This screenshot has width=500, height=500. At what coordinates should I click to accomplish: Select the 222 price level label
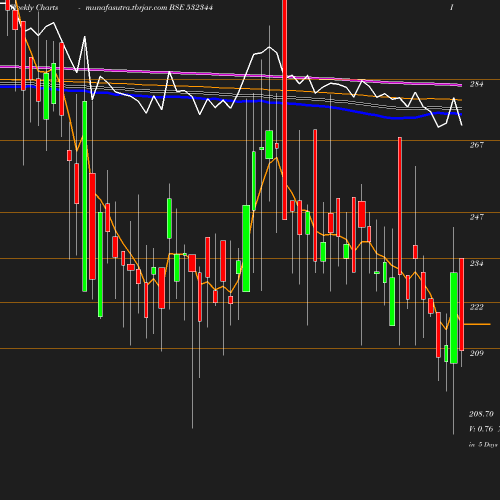point(476,307)
